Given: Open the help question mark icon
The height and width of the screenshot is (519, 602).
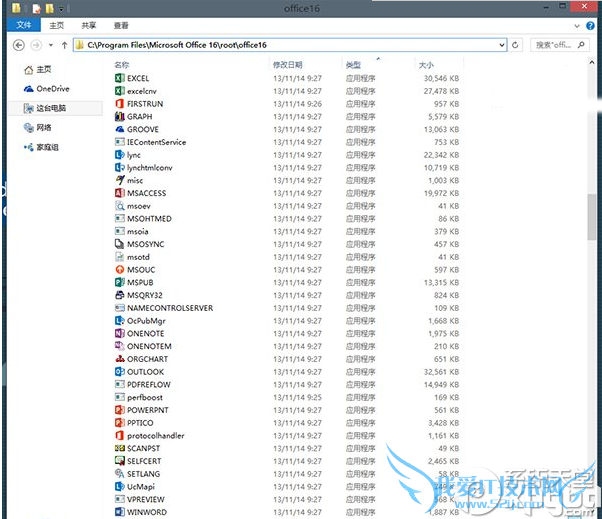Looking at the screenshot, I should [590, 26].
